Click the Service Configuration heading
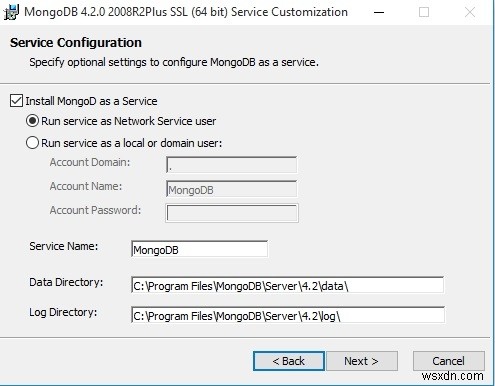Screen dimensions: 495x386 (x=76, y=43)
